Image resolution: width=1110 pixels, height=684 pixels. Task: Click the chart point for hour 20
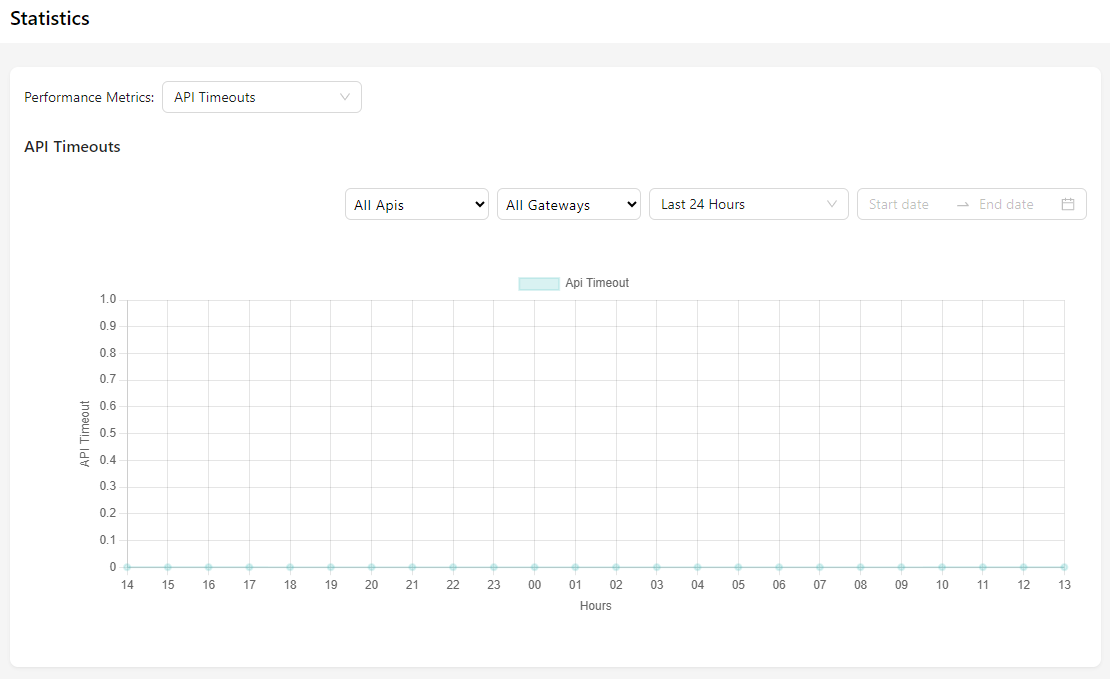pyautogui.click(x=371, y=567)
